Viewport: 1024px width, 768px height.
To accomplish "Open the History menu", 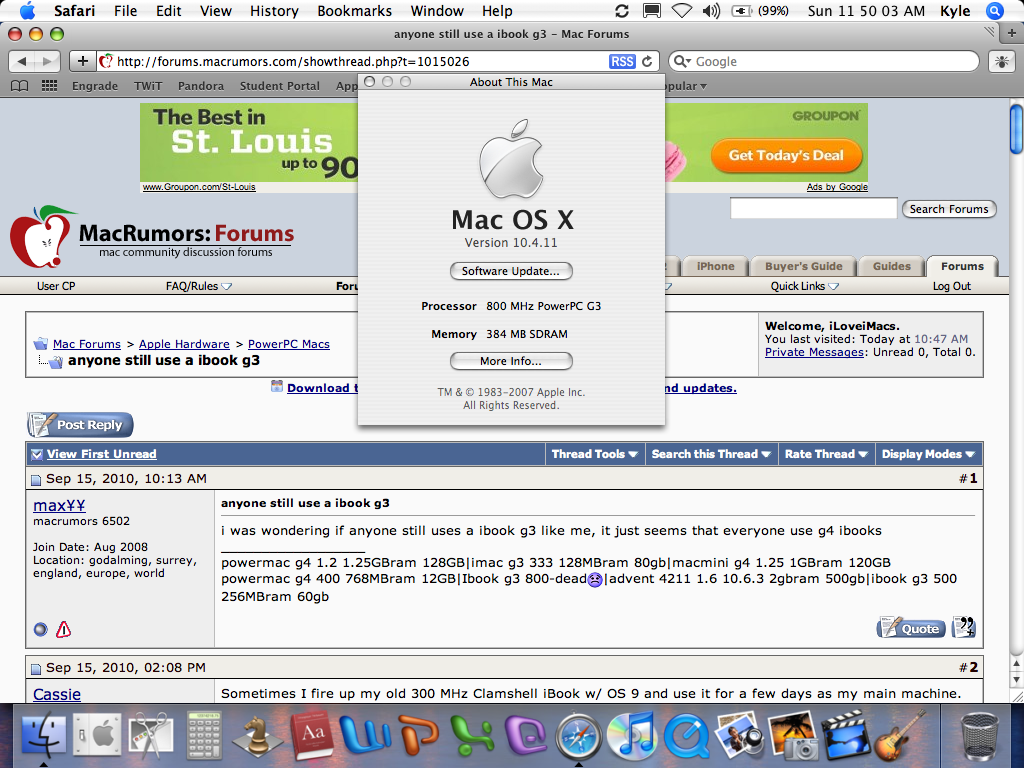I will click(274, 11).
